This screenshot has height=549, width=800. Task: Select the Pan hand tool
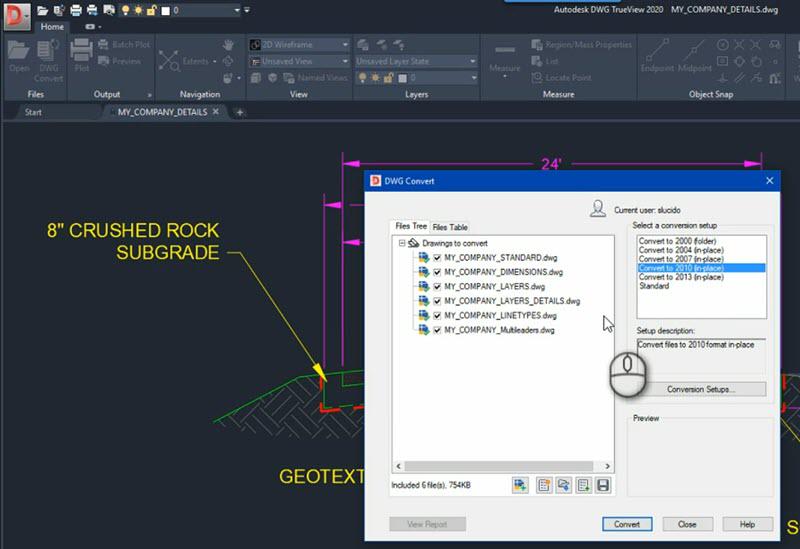[x=228, y=44]
